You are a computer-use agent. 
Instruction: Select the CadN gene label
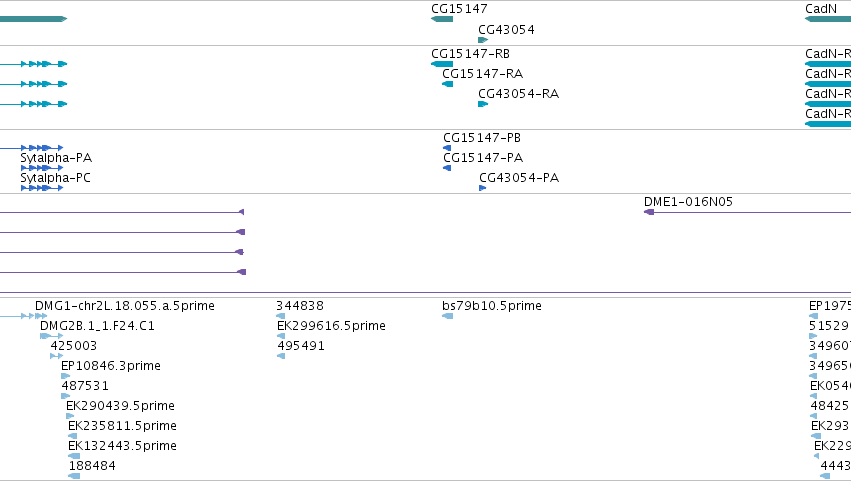click(x=821, y=9)
